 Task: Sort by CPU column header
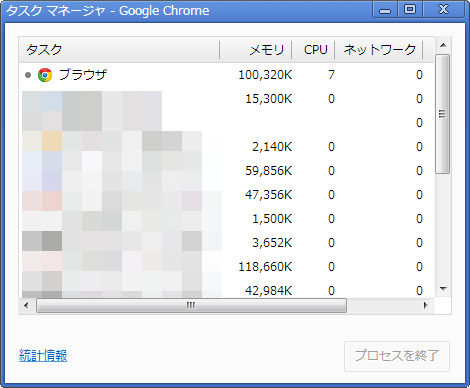point(313,50)
